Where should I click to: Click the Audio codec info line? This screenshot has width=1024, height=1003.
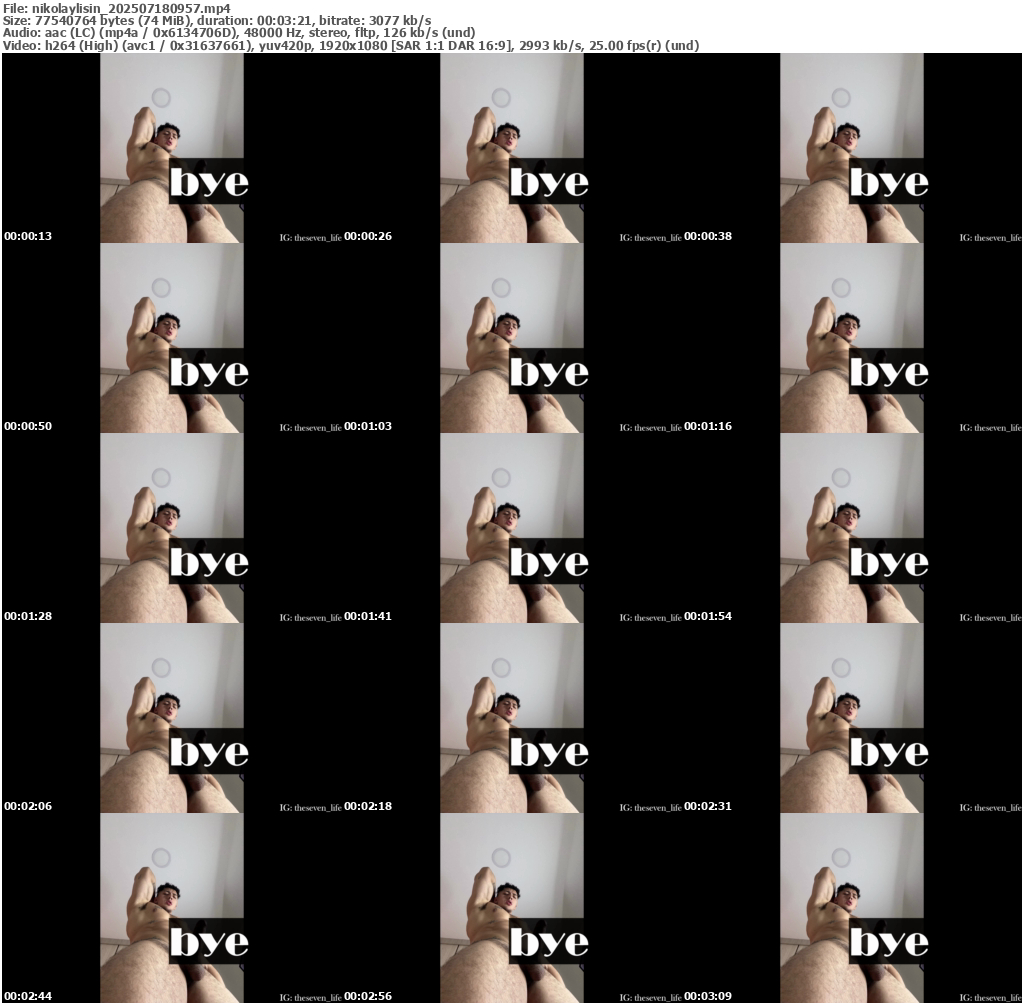coord(239,33)
